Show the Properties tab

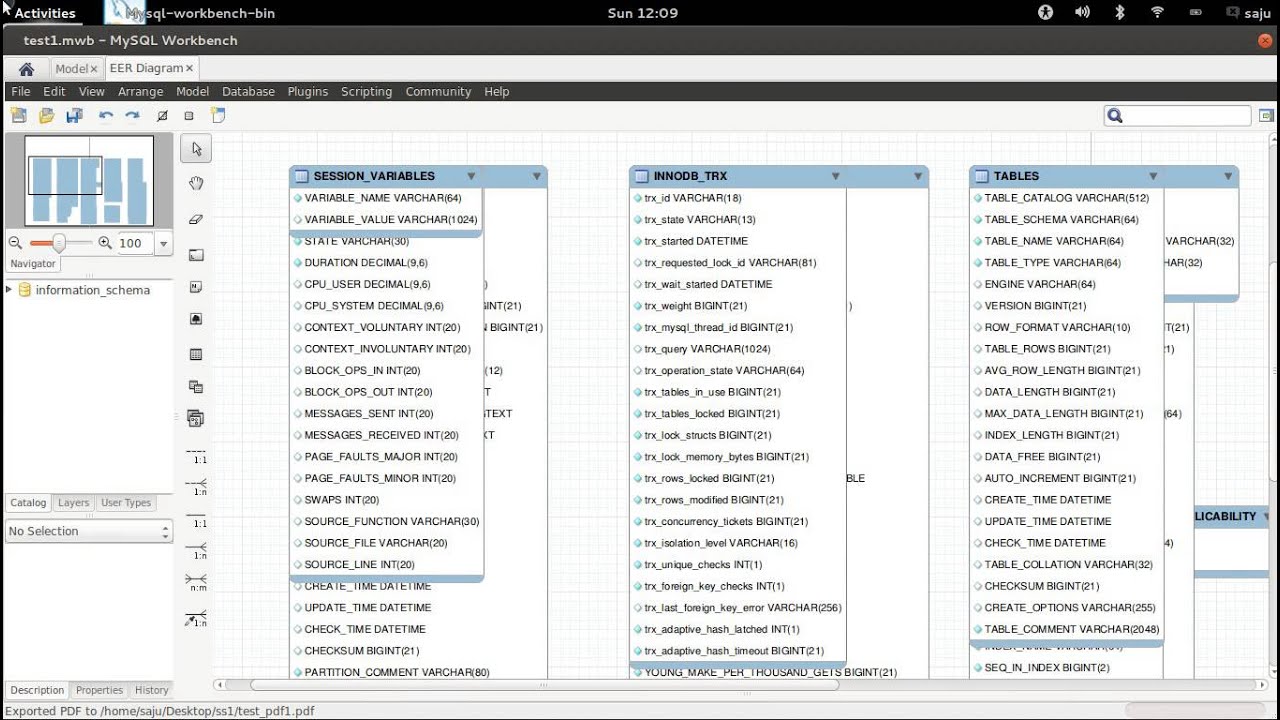point(99,690)
